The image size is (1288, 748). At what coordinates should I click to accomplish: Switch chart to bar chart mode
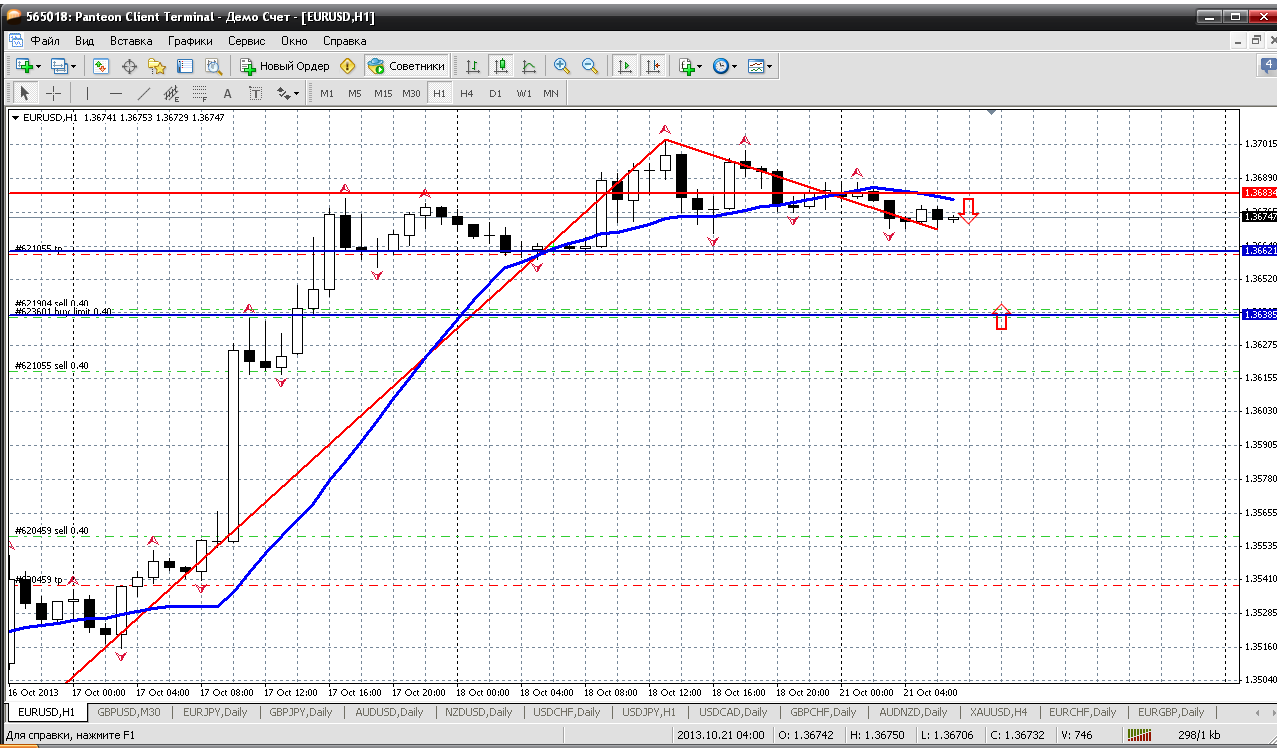(x=473, y=66)
